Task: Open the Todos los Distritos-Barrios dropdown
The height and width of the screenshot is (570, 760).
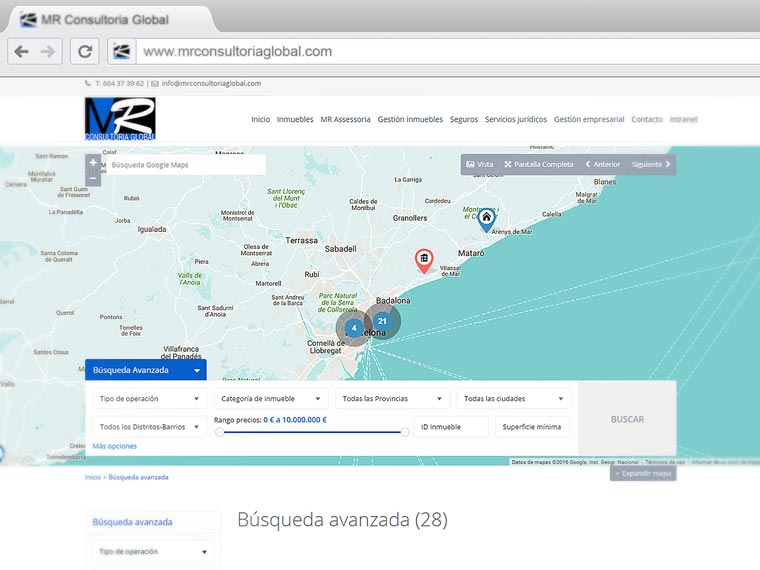Action: coord(149,427)
